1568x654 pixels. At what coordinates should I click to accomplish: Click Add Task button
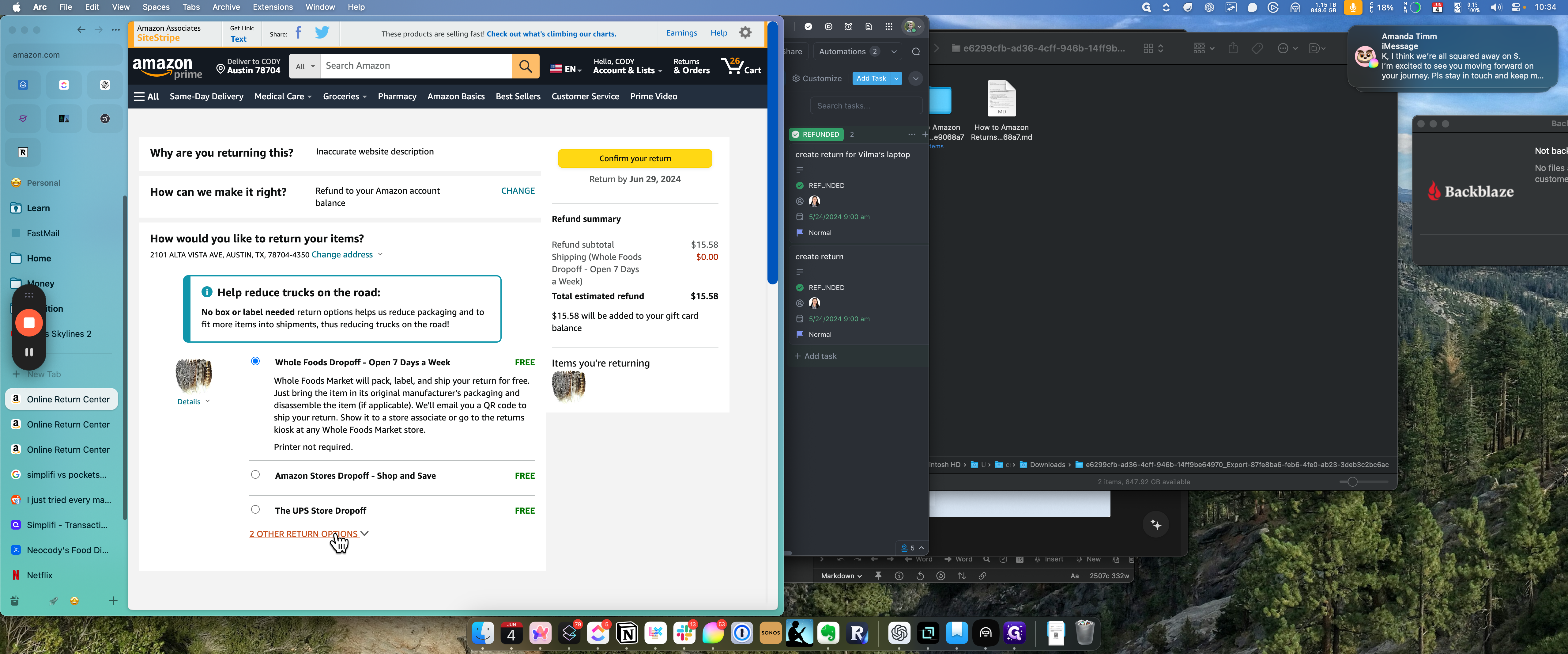[x=871, y=78]
